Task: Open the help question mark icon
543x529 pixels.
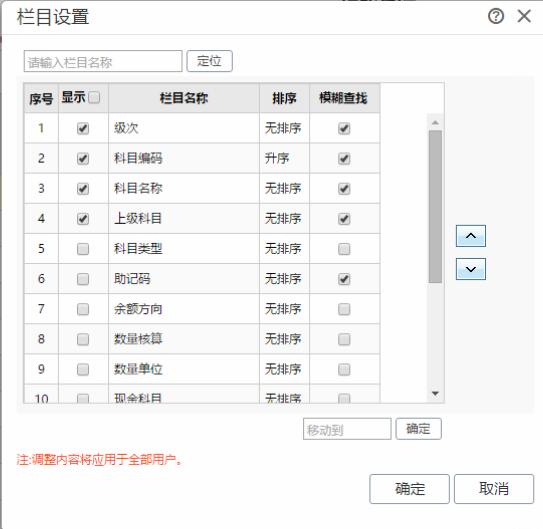Action: pyautogui.click(x=496, y=16)
